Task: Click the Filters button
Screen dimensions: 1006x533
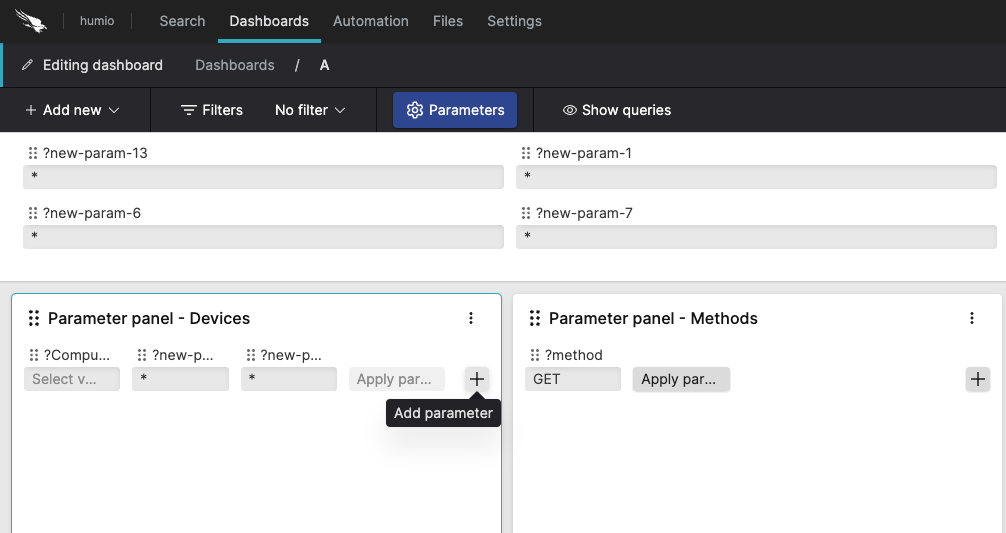Action: (212, 110)
